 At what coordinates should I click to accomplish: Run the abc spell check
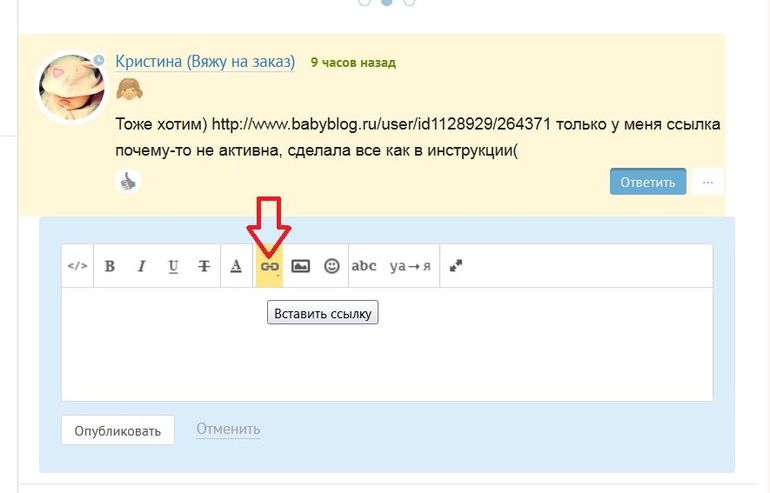[364, 266]
